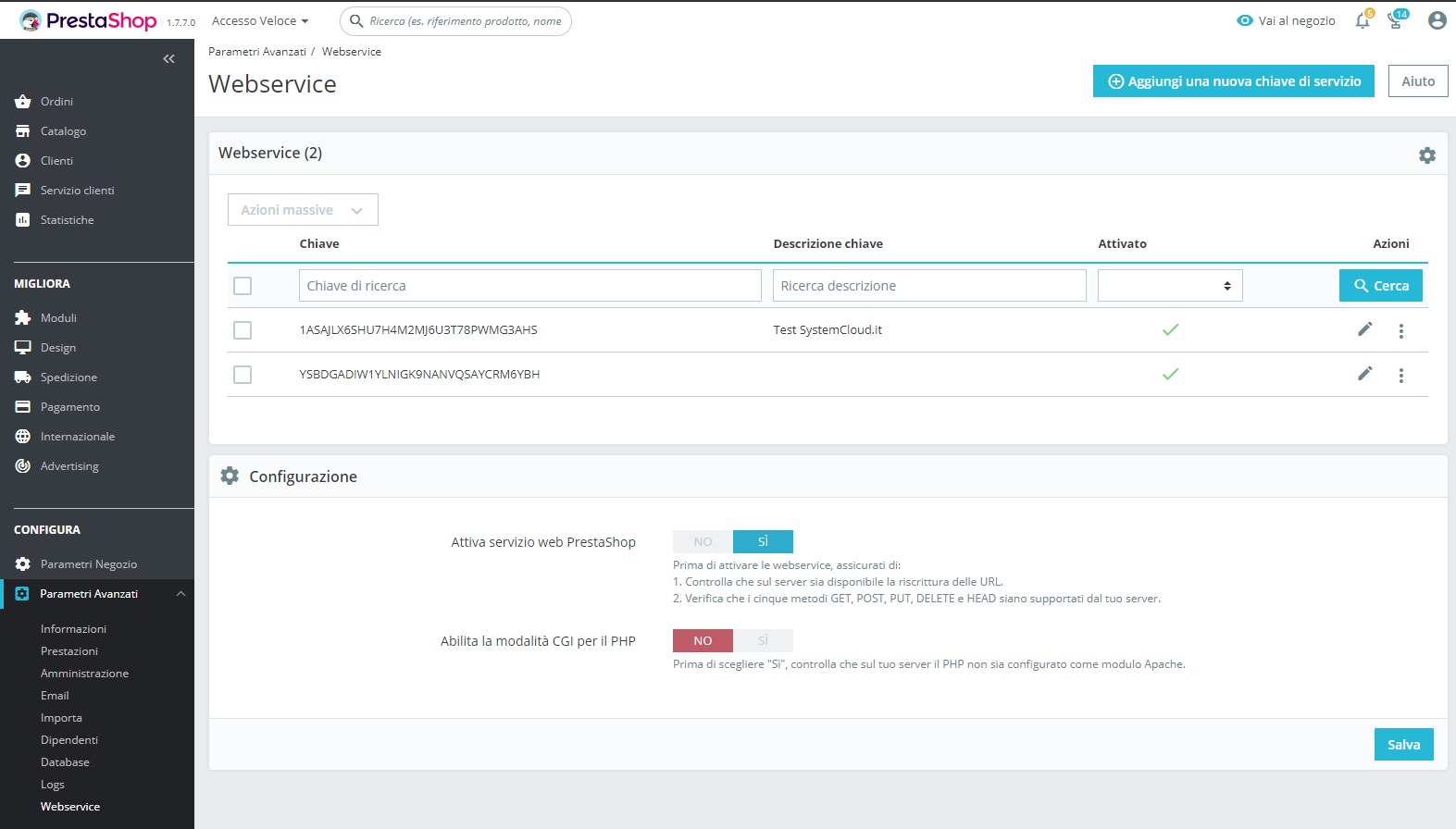Viewport: 1456px width, 829px height.
Task: Open the trophy achievements icon
Action: 1395,20
